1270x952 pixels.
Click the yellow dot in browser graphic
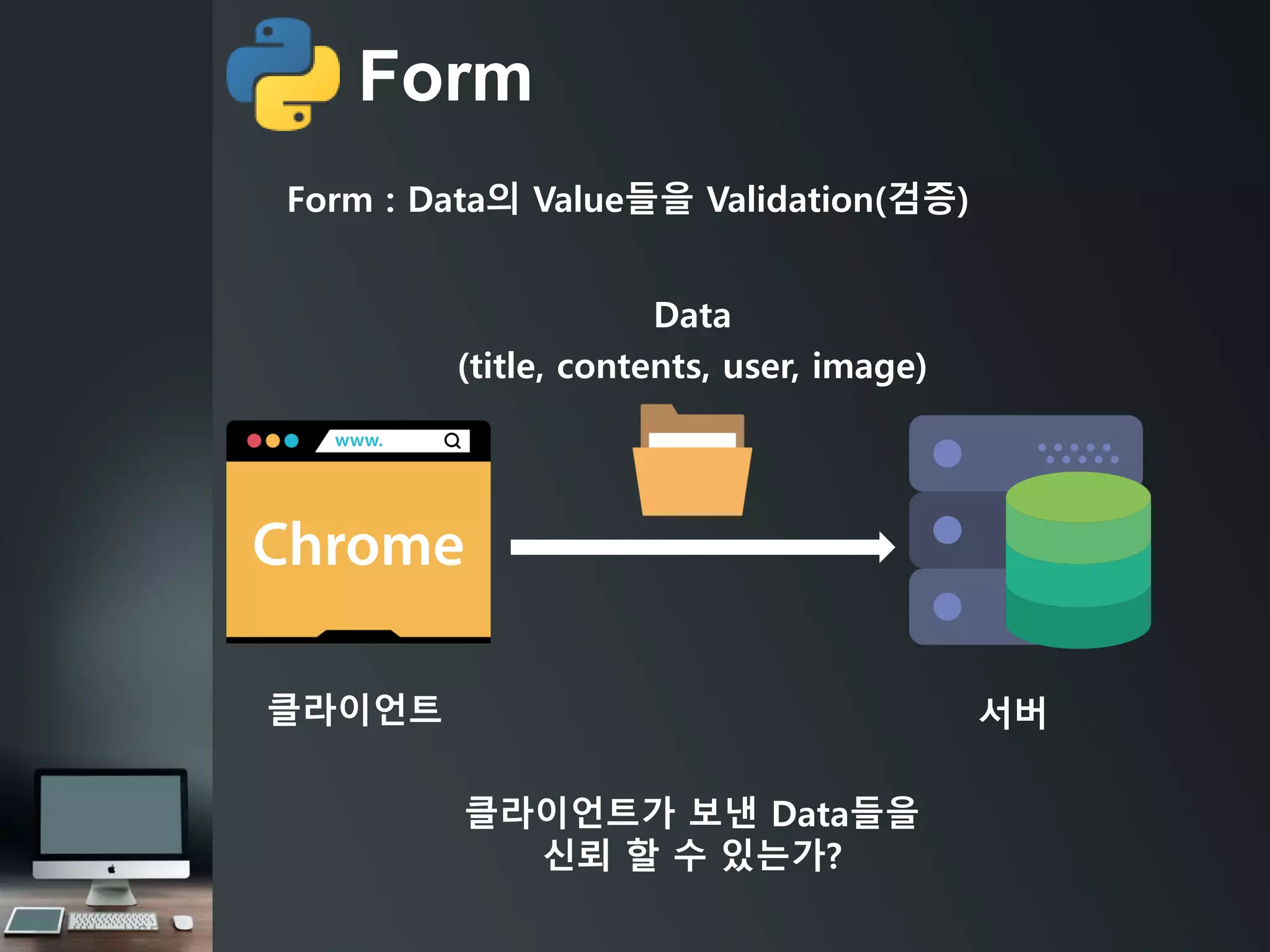(x=273, y=441)
